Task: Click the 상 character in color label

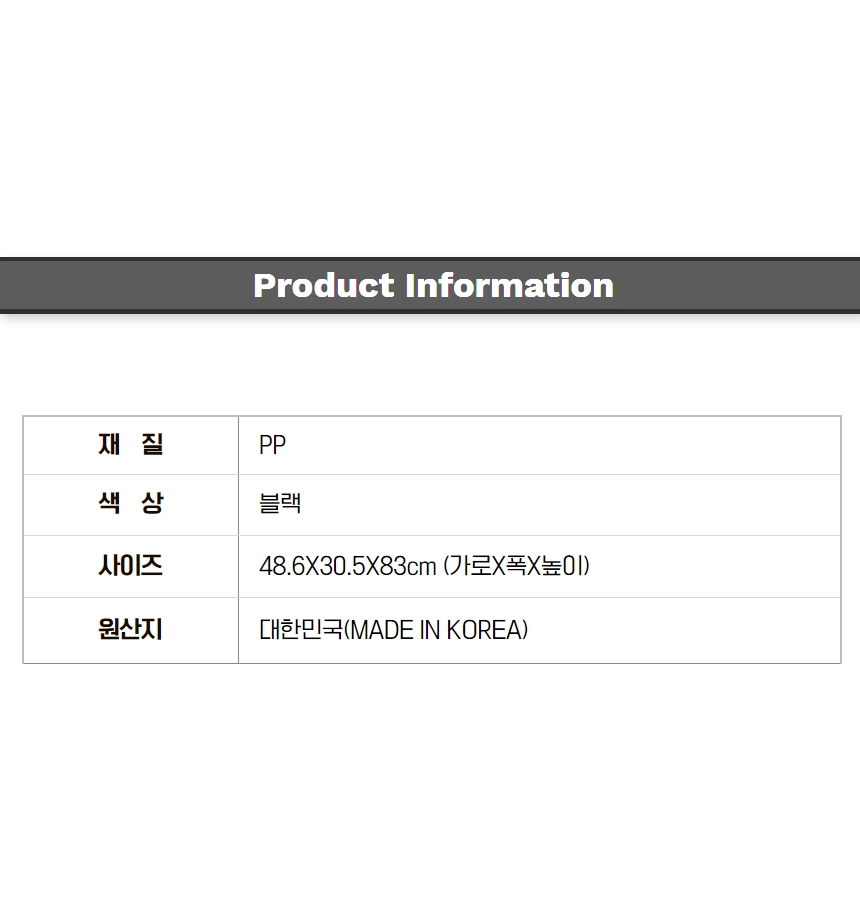Action: (152, 503)
